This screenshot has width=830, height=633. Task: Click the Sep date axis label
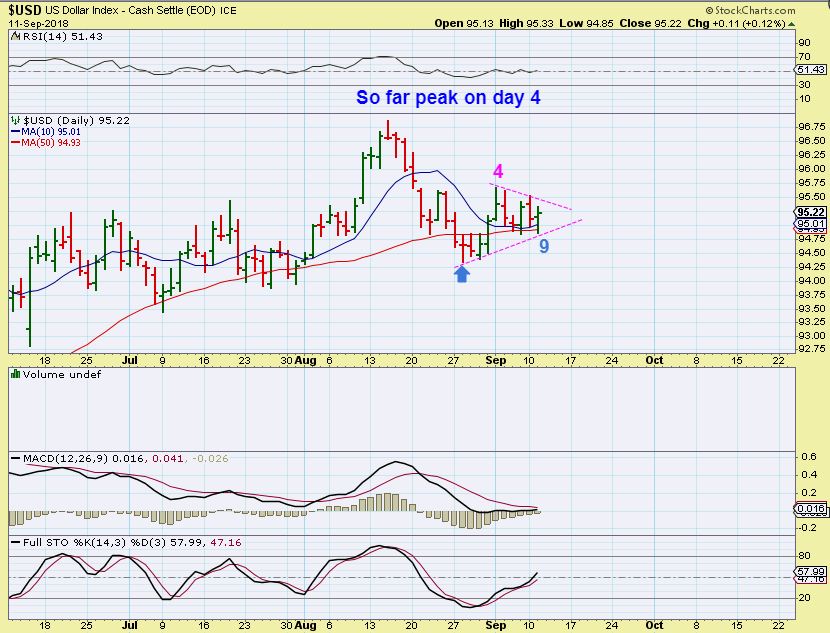[495, 360]
